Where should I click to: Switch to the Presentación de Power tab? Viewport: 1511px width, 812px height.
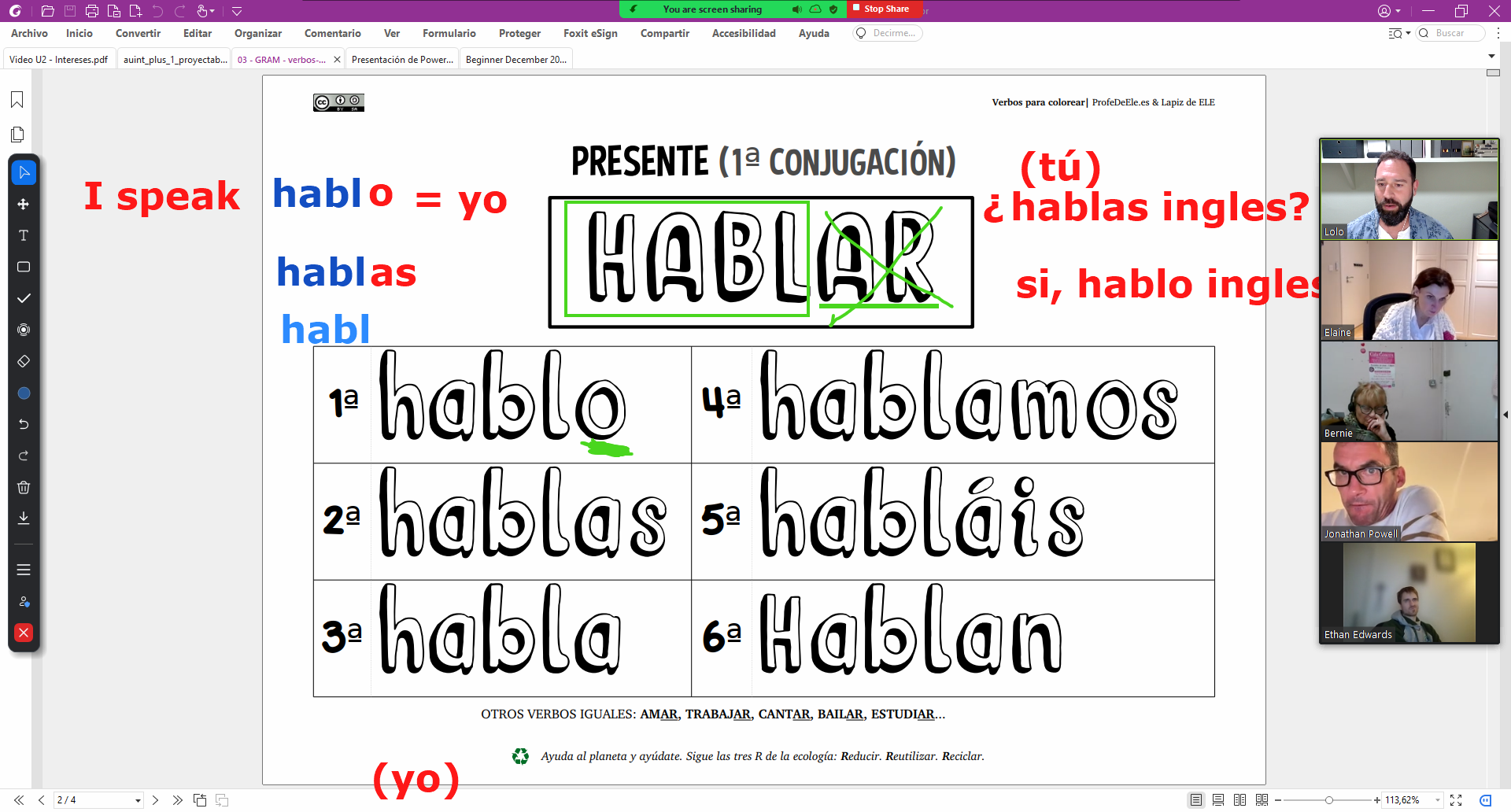(402, 59)
